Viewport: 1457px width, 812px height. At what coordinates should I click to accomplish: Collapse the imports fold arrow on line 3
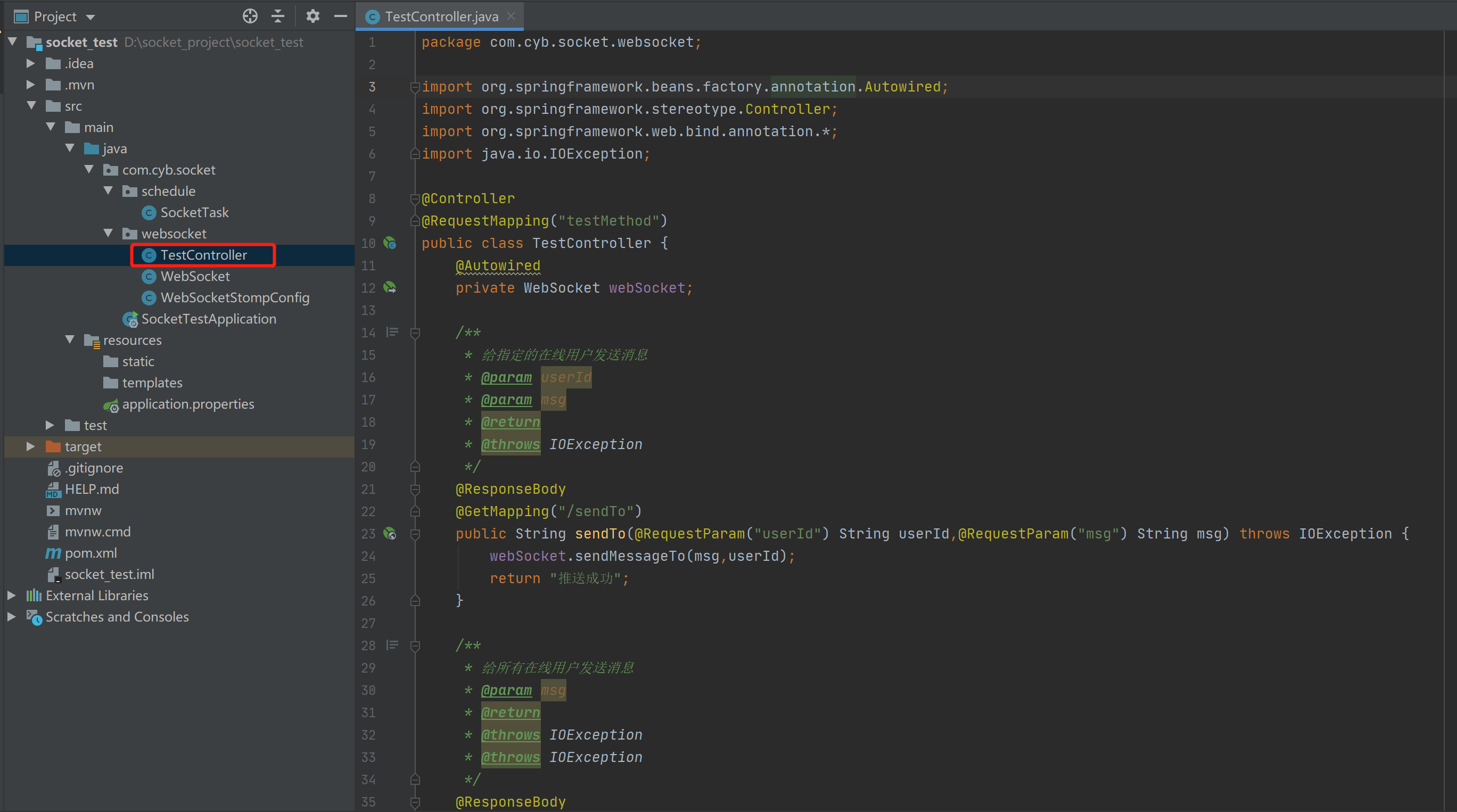415,88
